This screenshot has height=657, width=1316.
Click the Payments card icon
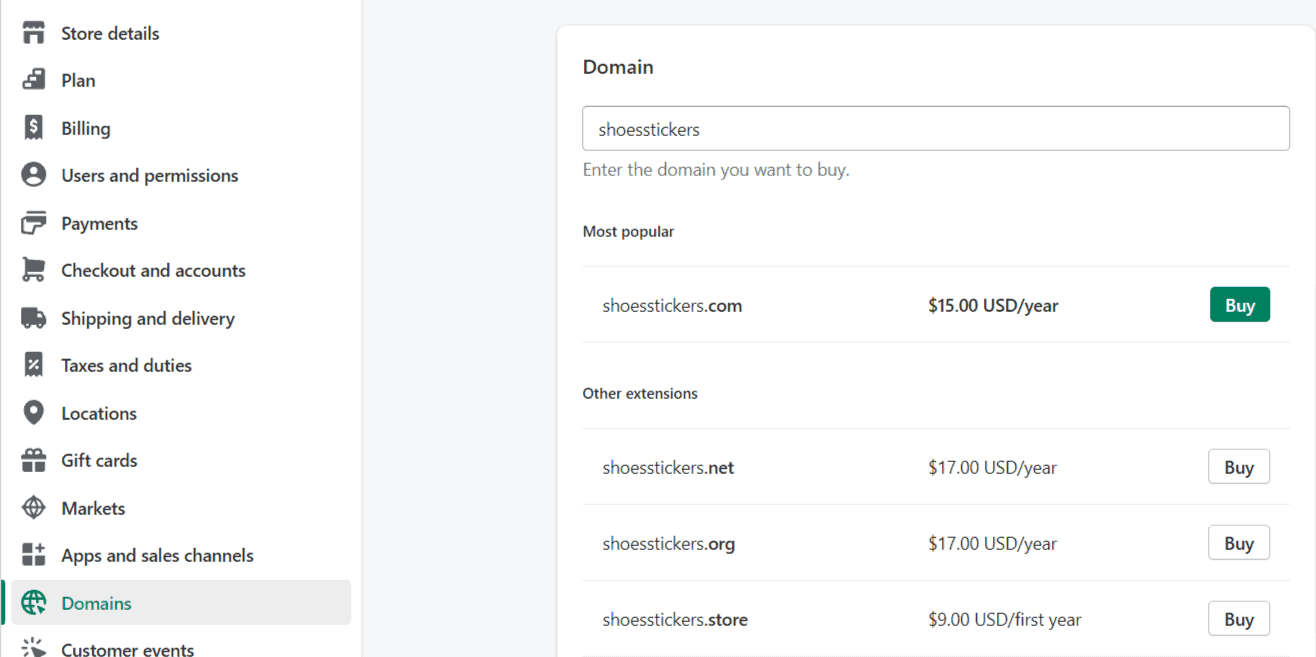point(34,223)
